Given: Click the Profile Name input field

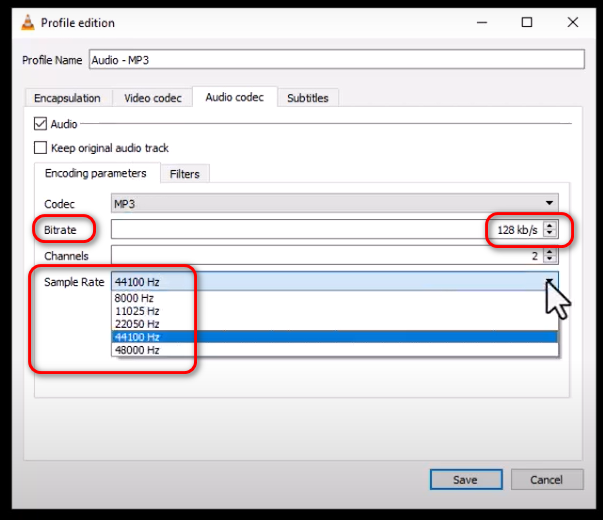Looking at the screenshot, I should [x=336, y=60].
